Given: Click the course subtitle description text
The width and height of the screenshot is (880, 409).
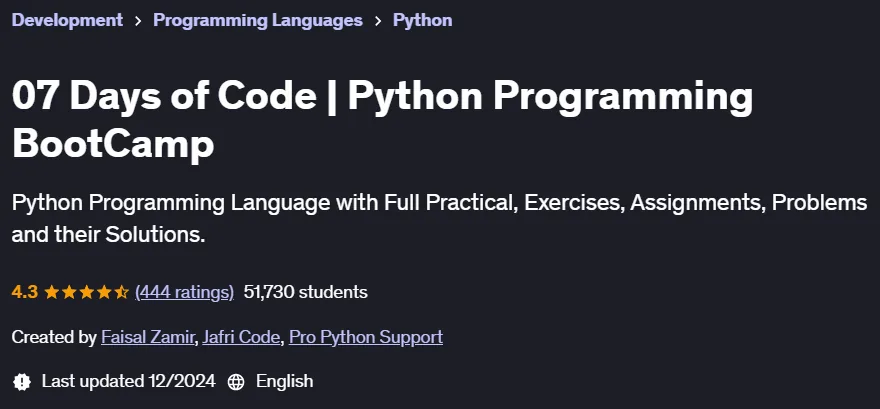Looking at the screenshot, I should [439, 219].
